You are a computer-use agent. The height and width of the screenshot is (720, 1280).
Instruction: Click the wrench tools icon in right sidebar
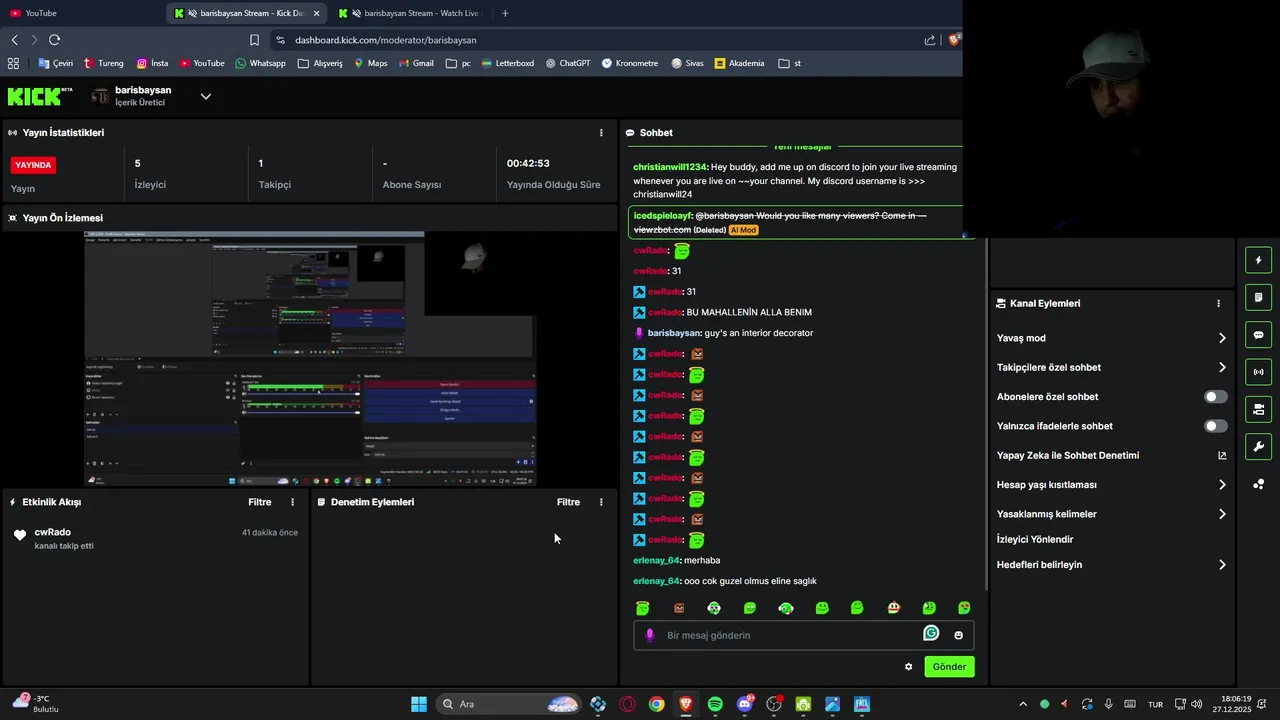point(1258,446)
